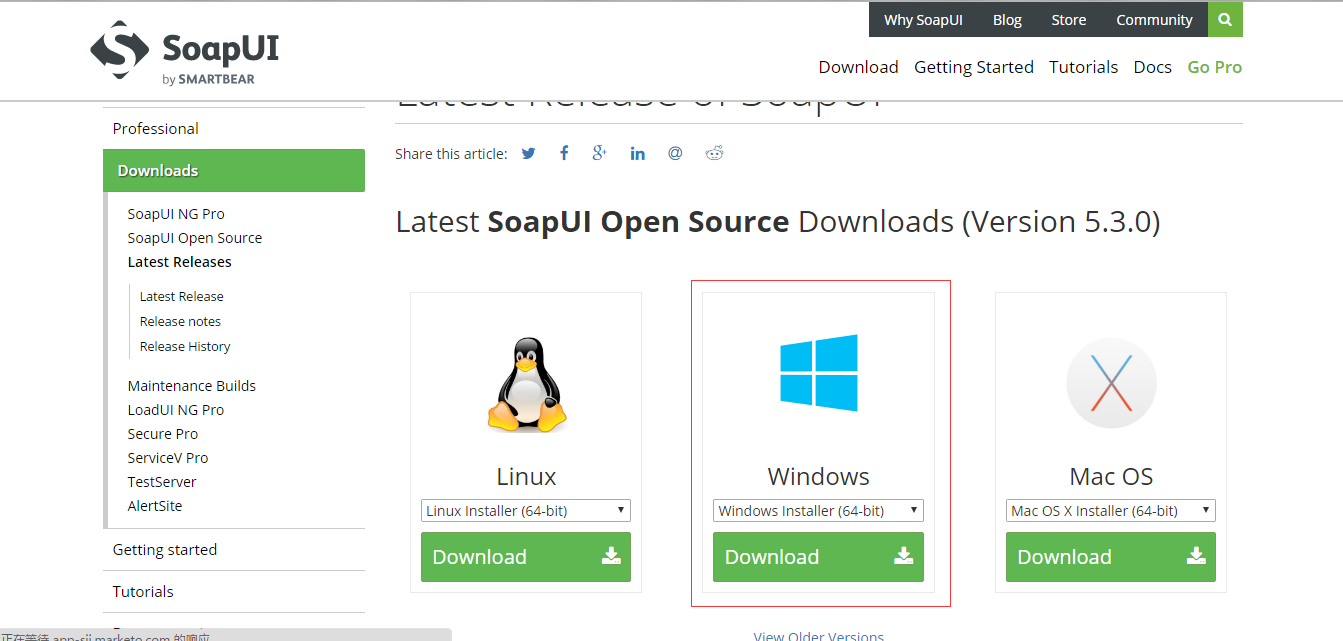The image size is (1343, 641).
Task: Click the Mac OS X logo image
Action: click(x=1111, y=384)
